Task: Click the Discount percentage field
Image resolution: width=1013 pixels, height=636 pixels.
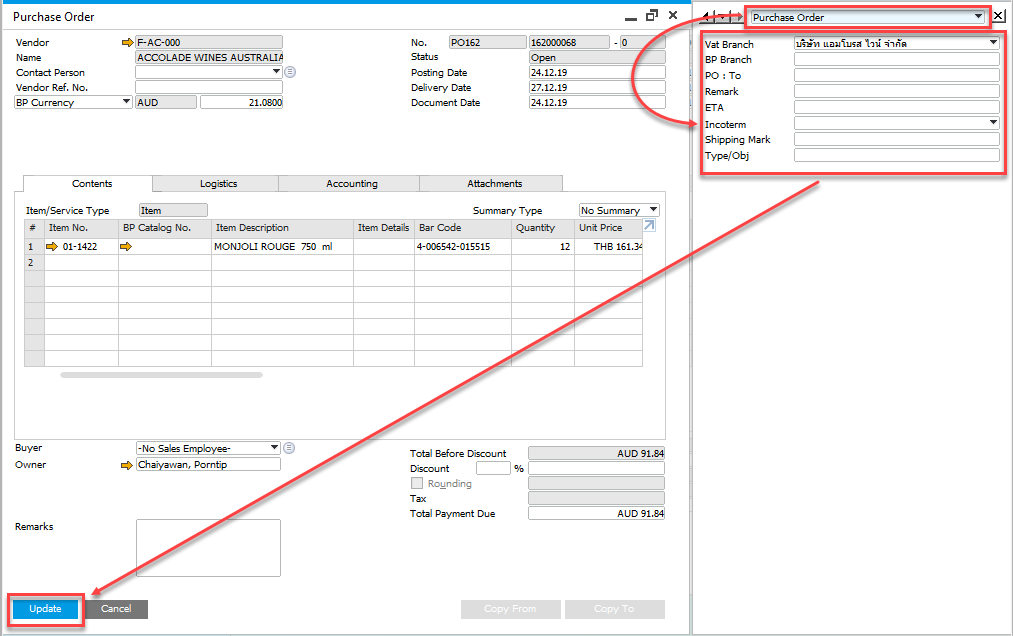Action: click(x=493, y=469)
